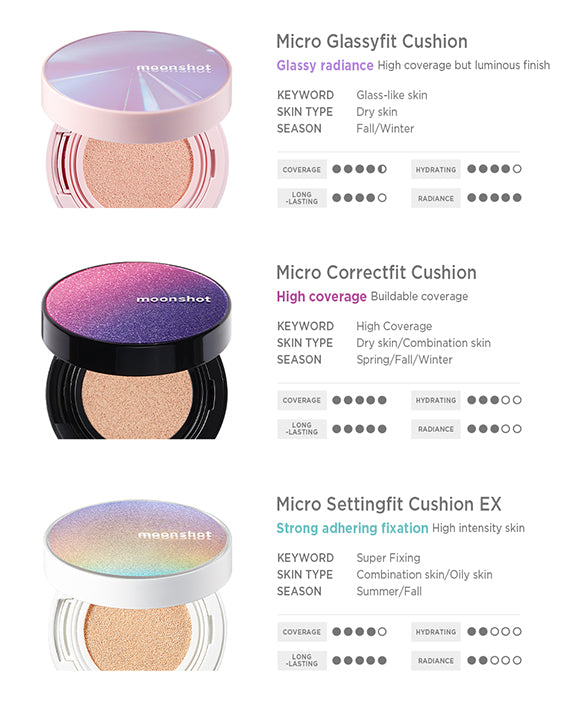
Task: Click the empty Glassyfit long-lasting dot
Action: point(382,198)
